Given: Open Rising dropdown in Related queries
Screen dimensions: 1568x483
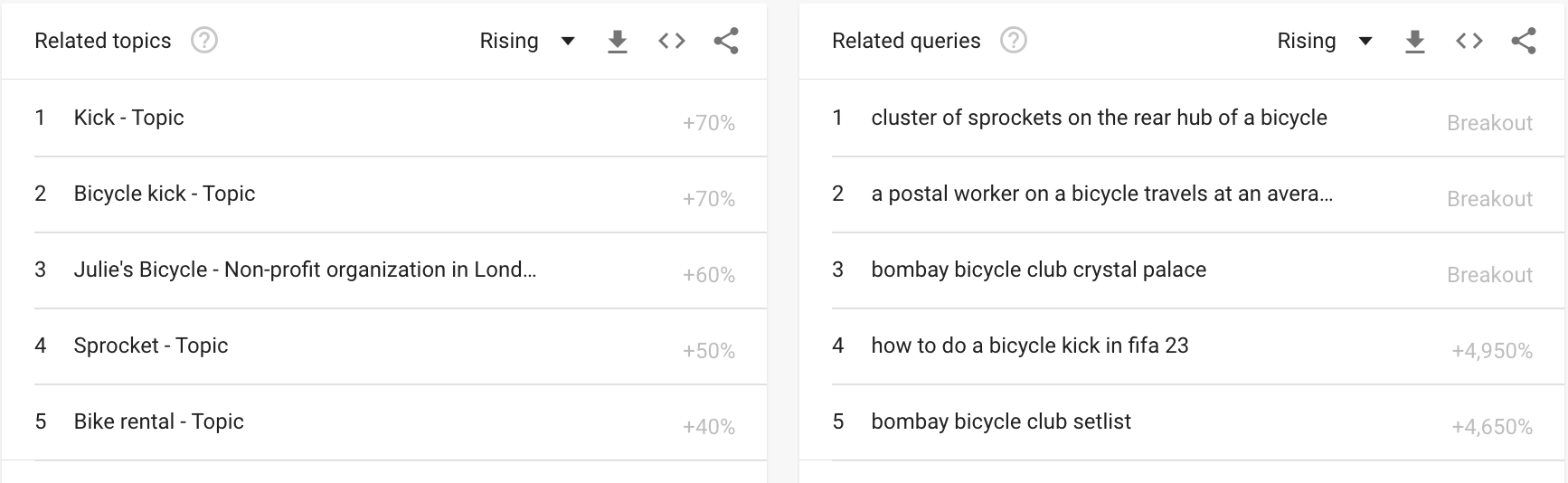Looking at the screenshot, I should pos(1325,41).
